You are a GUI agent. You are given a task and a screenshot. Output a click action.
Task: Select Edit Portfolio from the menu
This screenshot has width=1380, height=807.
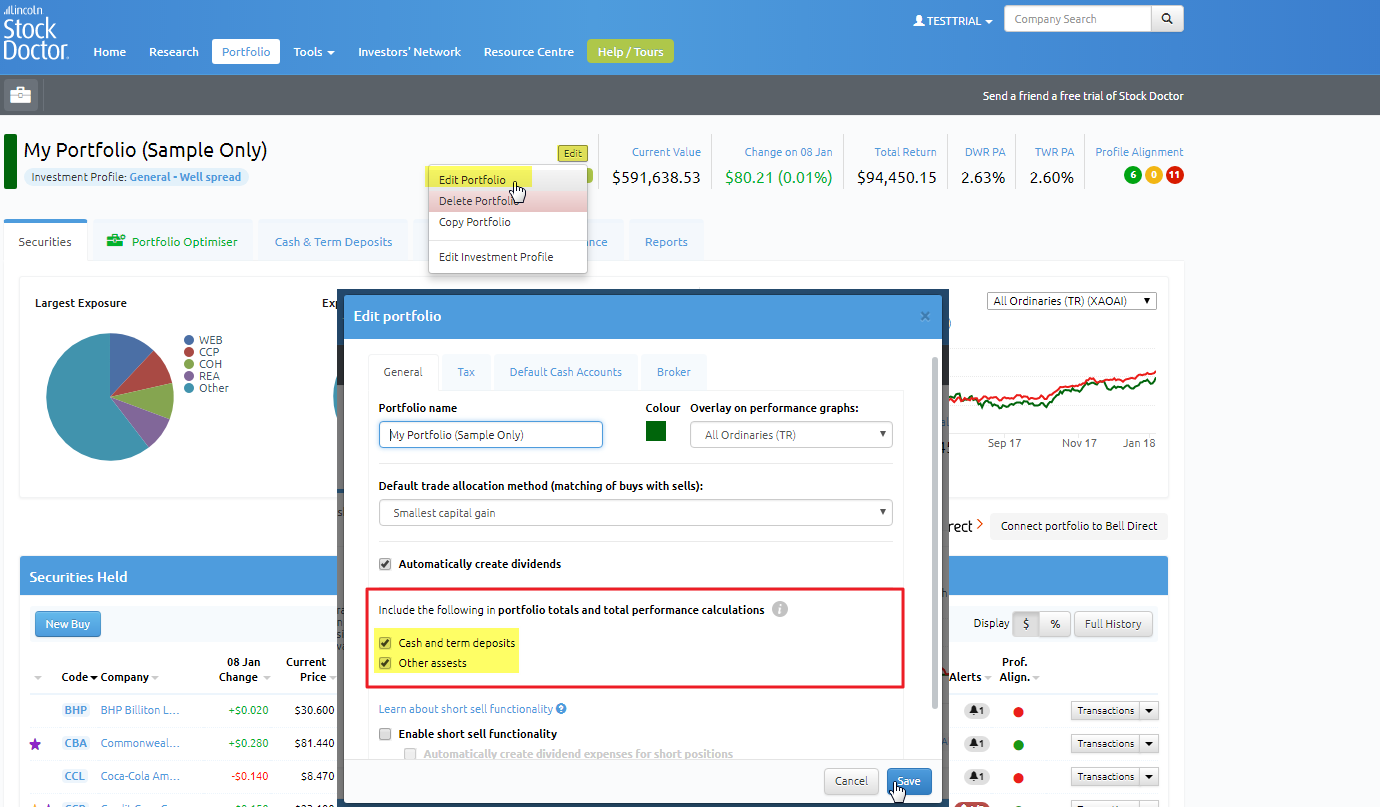[508, 180]
